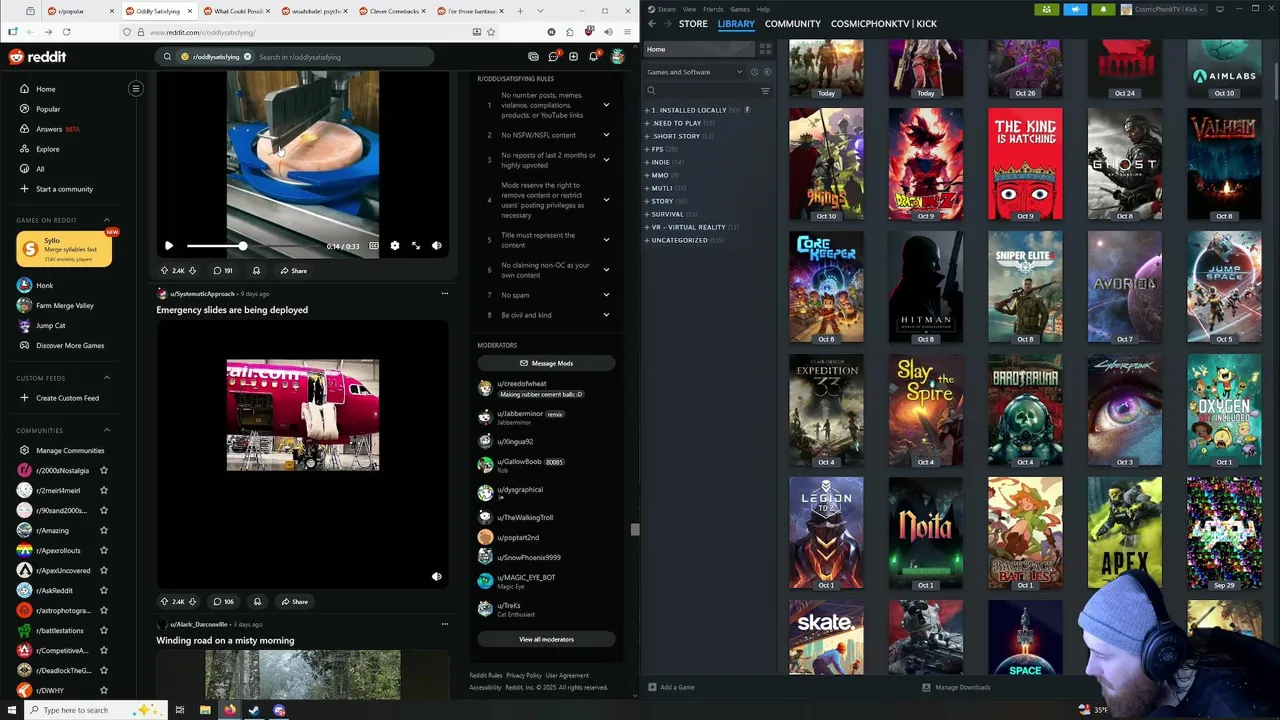
Task: Switch to the r/popular browser tab
Action: pos(78,11)
